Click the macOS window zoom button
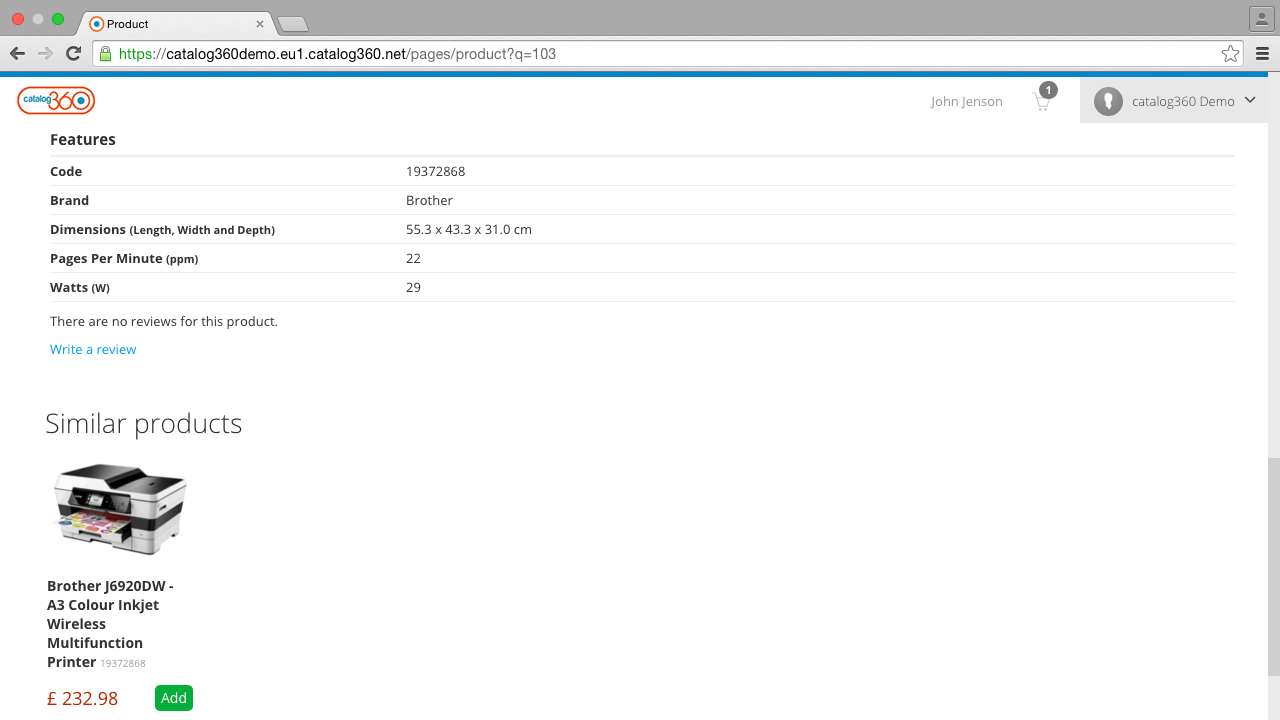Image resolution: width=1280 pixels, height=720 pixels. 58,19
